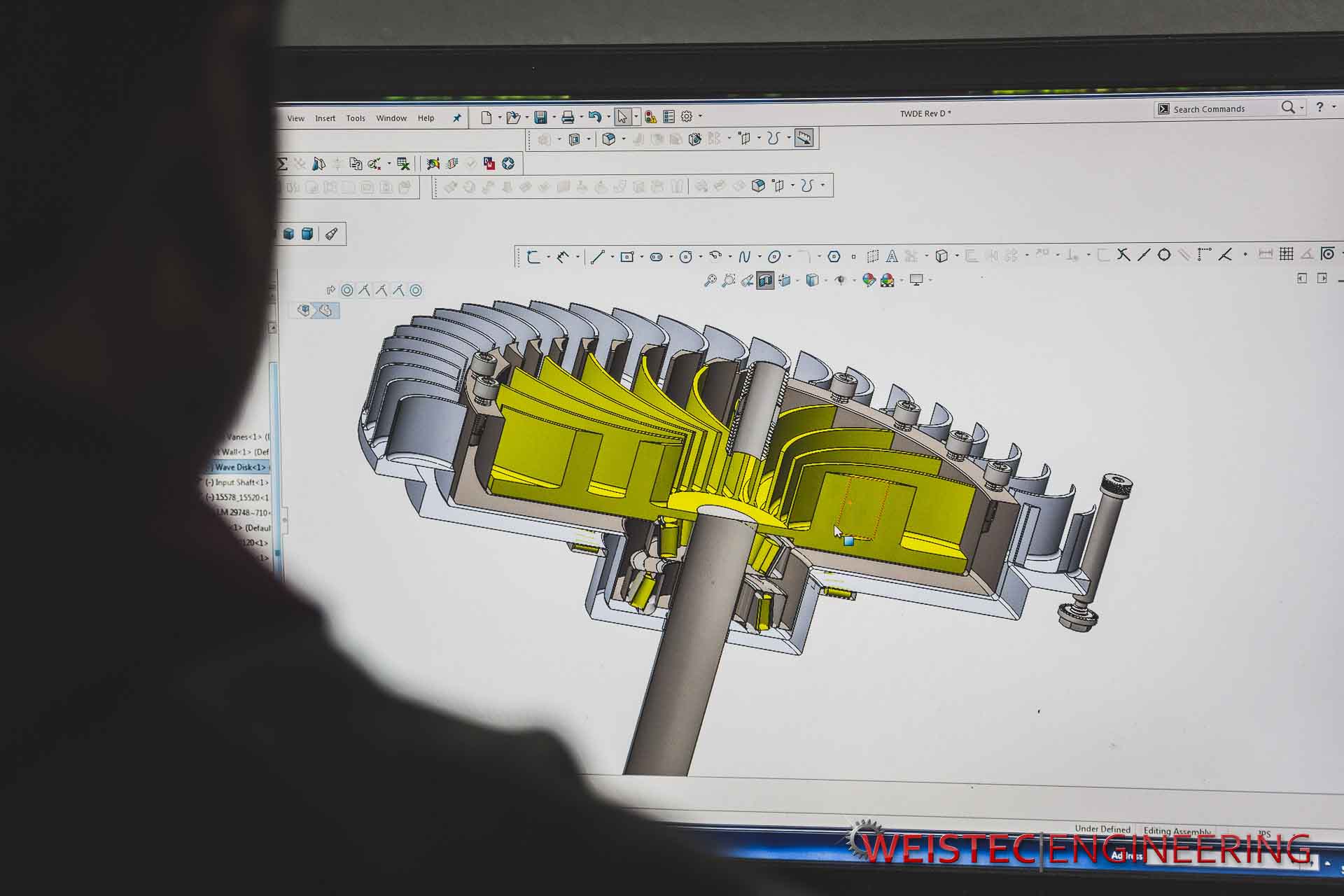Open the Window menu
This screenshot has width=1344, height=896.
coord(391,118)
